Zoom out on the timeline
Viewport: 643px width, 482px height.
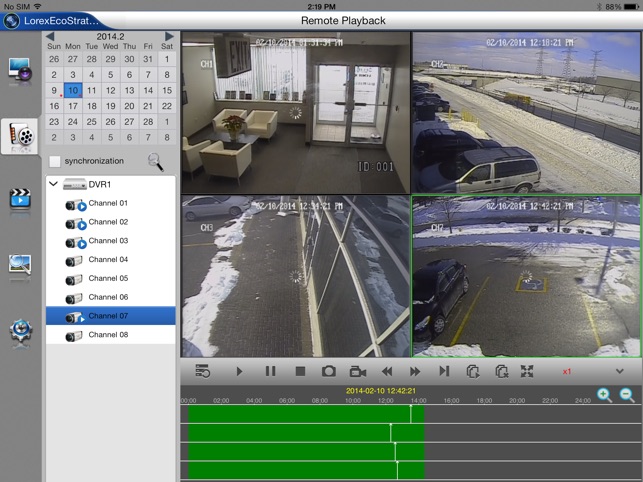coord(627,396)
